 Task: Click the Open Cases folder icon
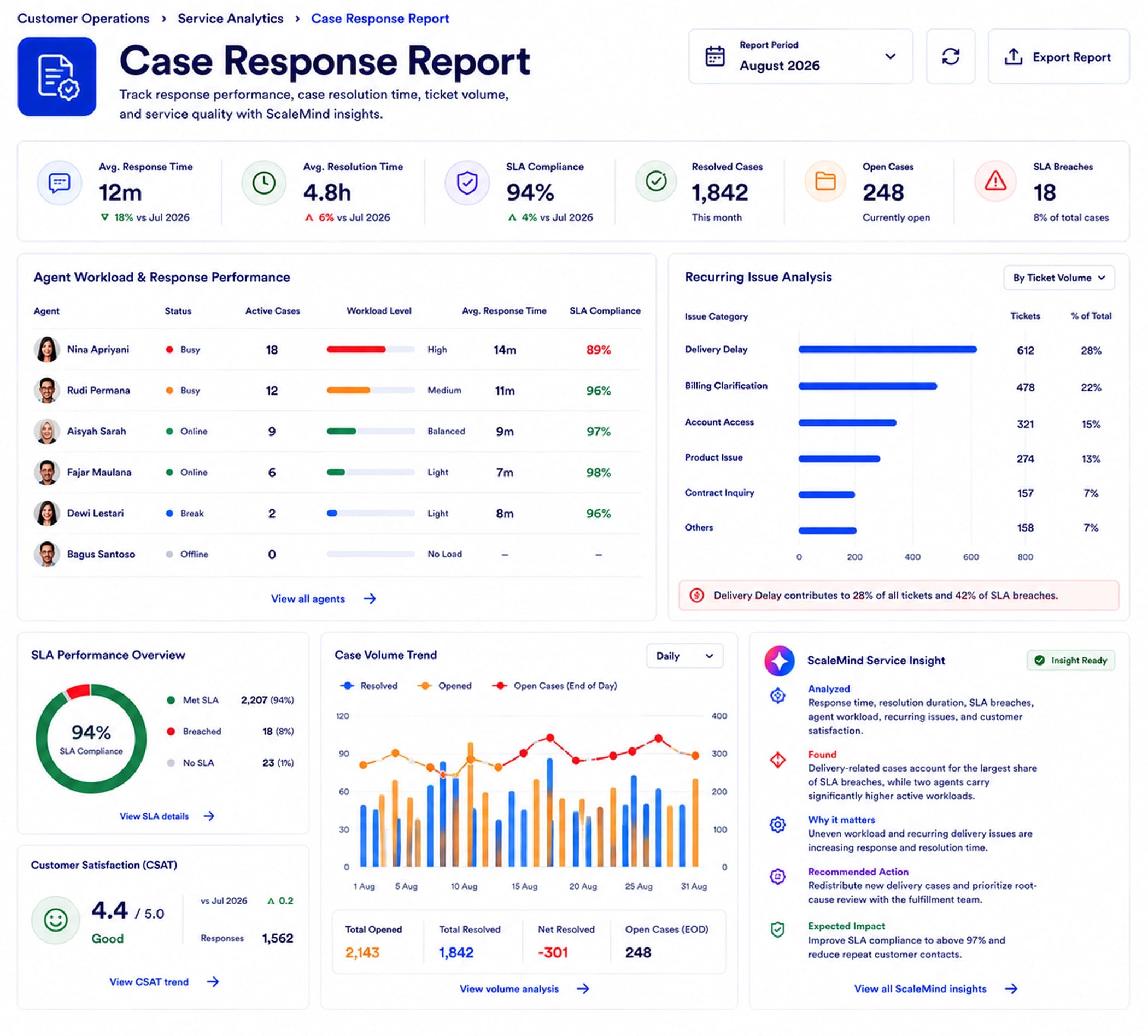825,181
